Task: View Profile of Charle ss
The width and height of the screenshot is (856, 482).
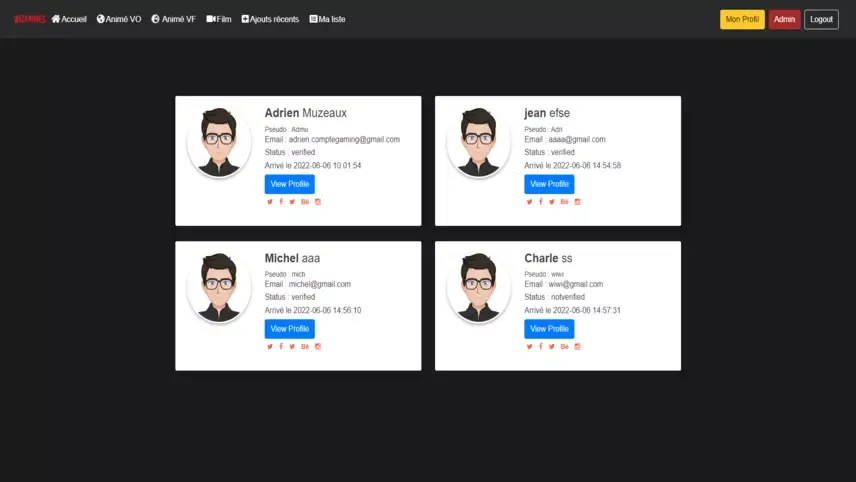Action: pyautogui.click(x=549, y=329)
